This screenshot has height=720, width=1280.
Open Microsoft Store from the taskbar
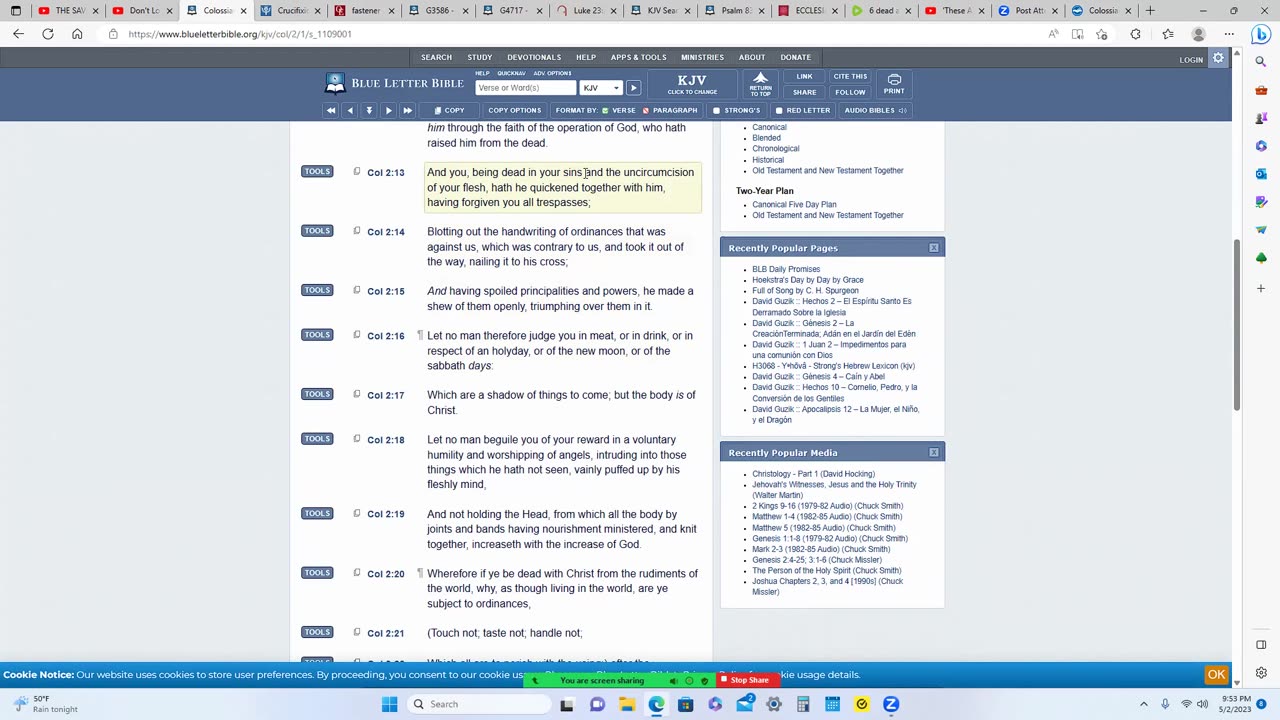(x=685, y=704)
